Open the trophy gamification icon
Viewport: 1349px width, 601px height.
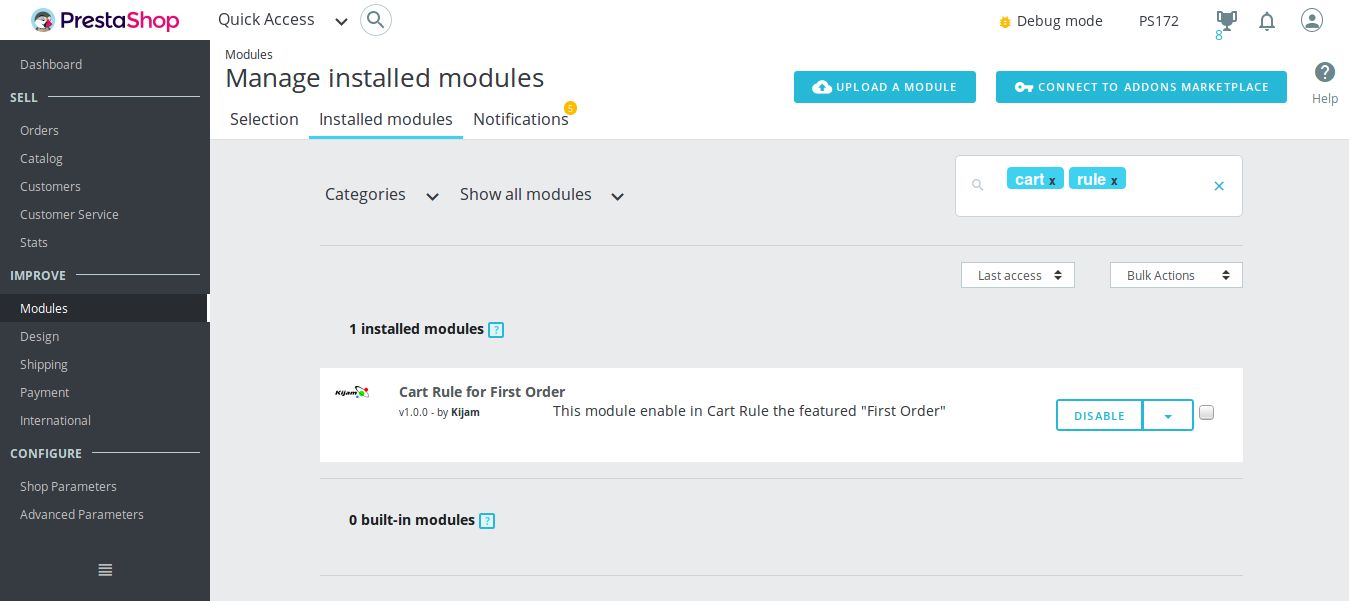(1225, 20)
